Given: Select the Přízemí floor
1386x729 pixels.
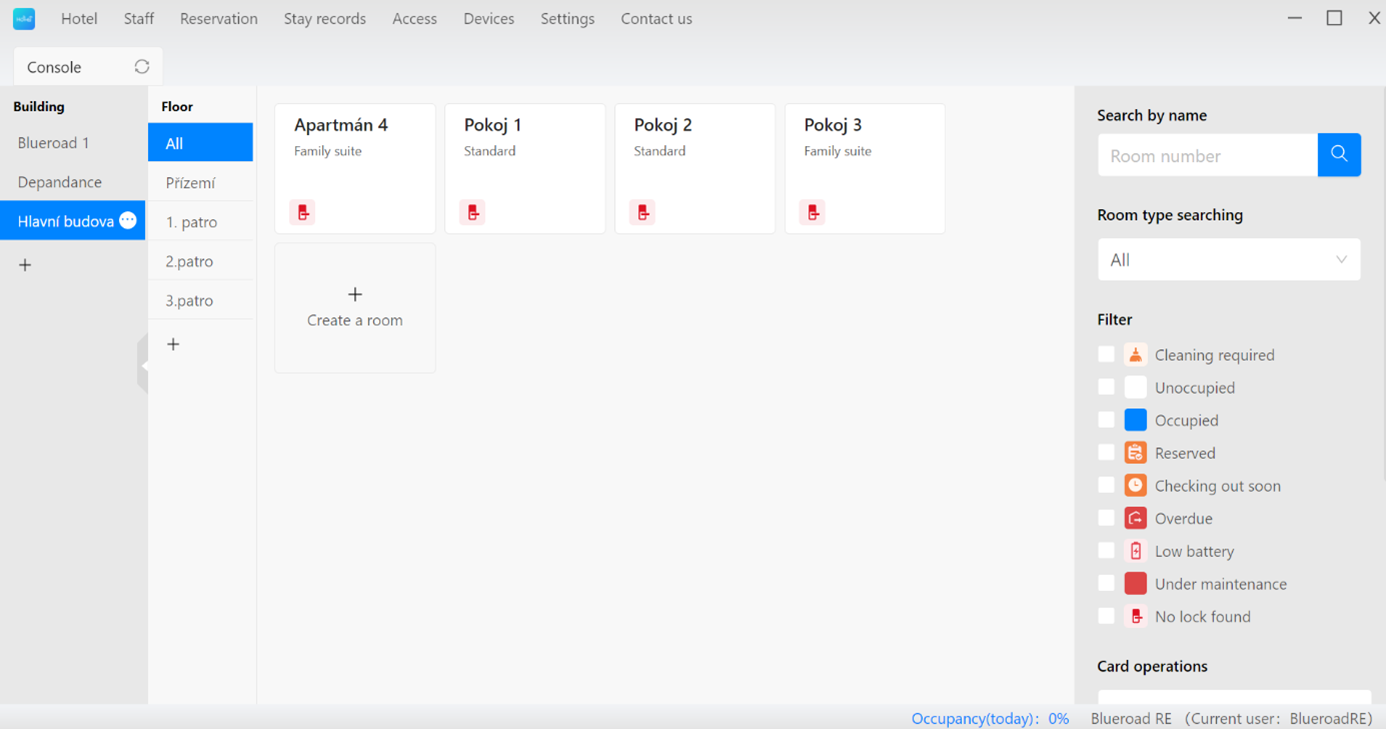Looking at the screenshot, I should [191, 183].
